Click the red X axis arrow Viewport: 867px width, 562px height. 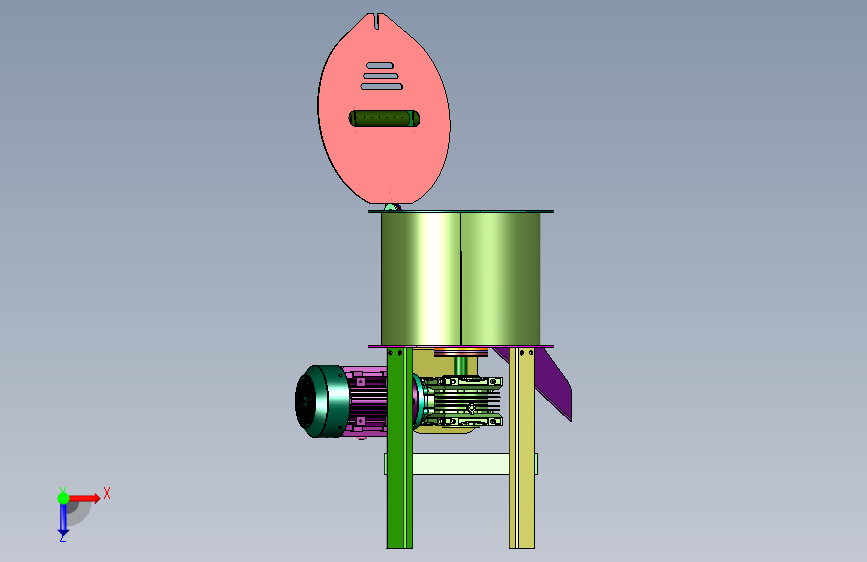click(x=84, y=498)
